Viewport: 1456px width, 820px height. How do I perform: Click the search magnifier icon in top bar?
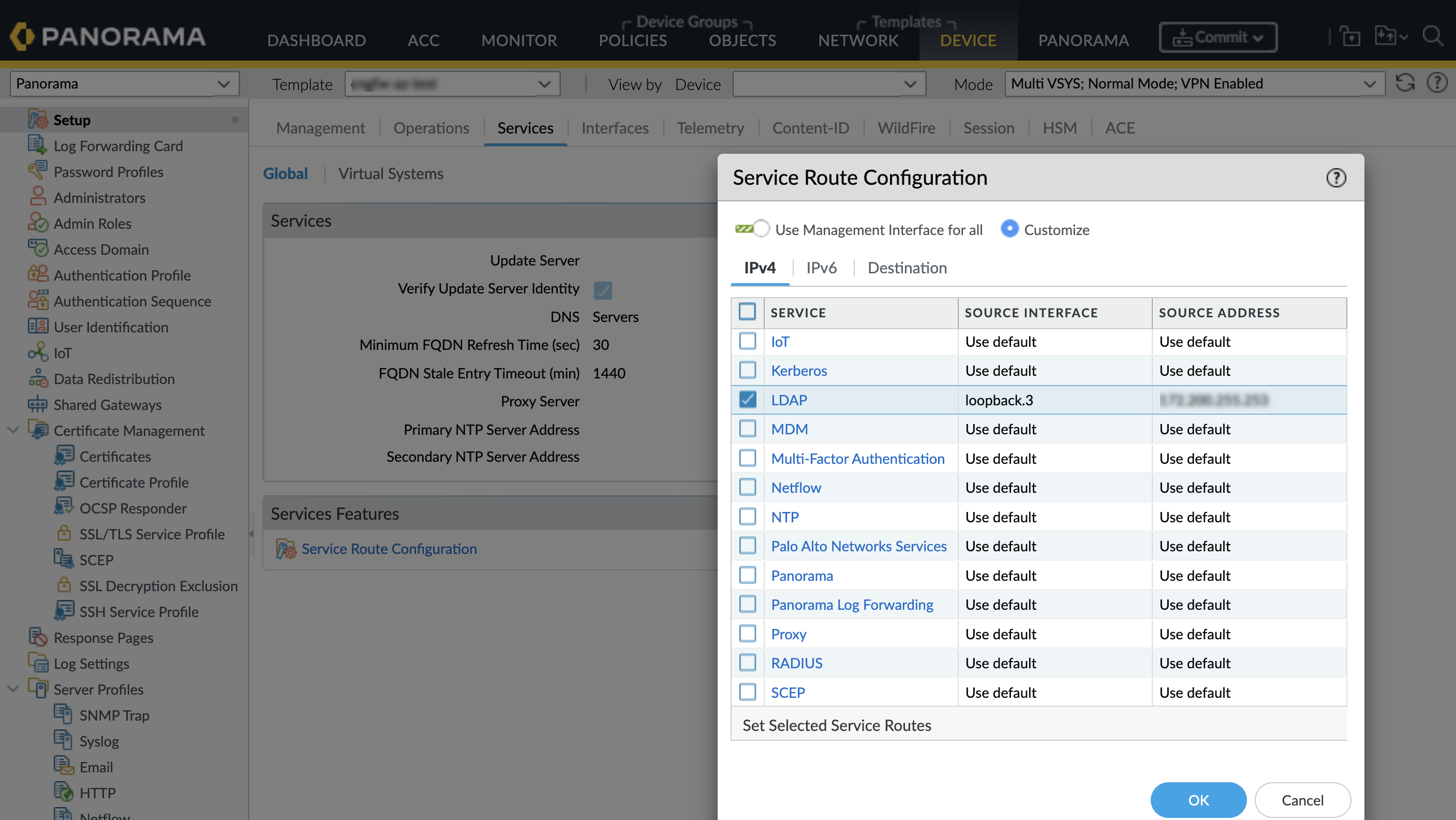tap(1433, 36)
